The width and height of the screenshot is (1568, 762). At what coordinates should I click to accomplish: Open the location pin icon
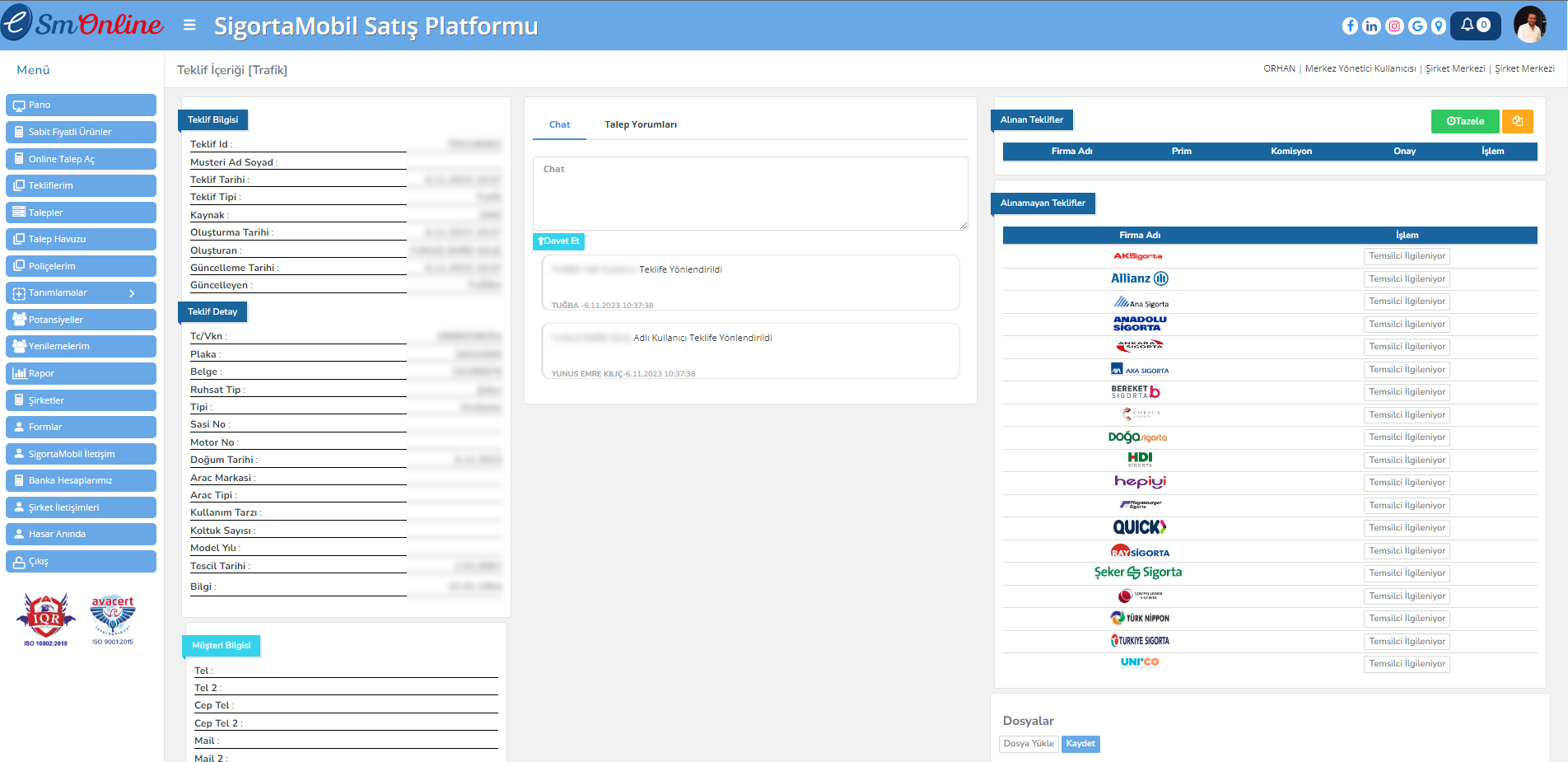coord(1439,26)
